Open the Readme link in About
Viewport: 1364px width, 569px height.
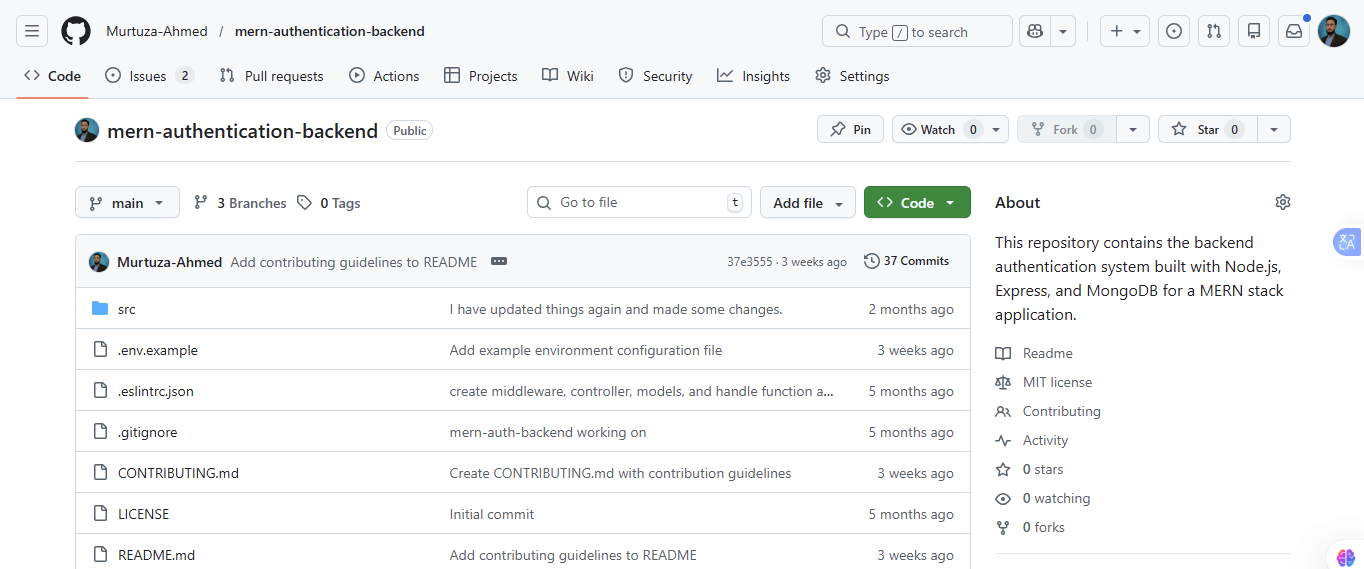pyautogui.click(x=1034, y=353)
